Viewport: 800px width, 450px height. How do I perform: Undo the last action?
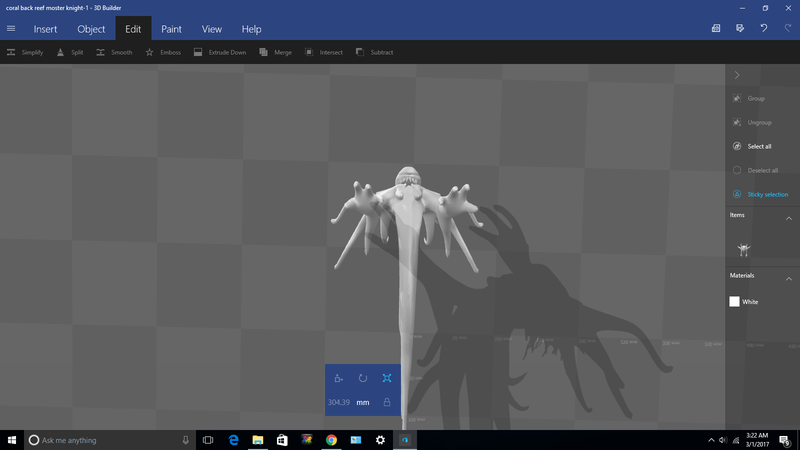(763, 29)
